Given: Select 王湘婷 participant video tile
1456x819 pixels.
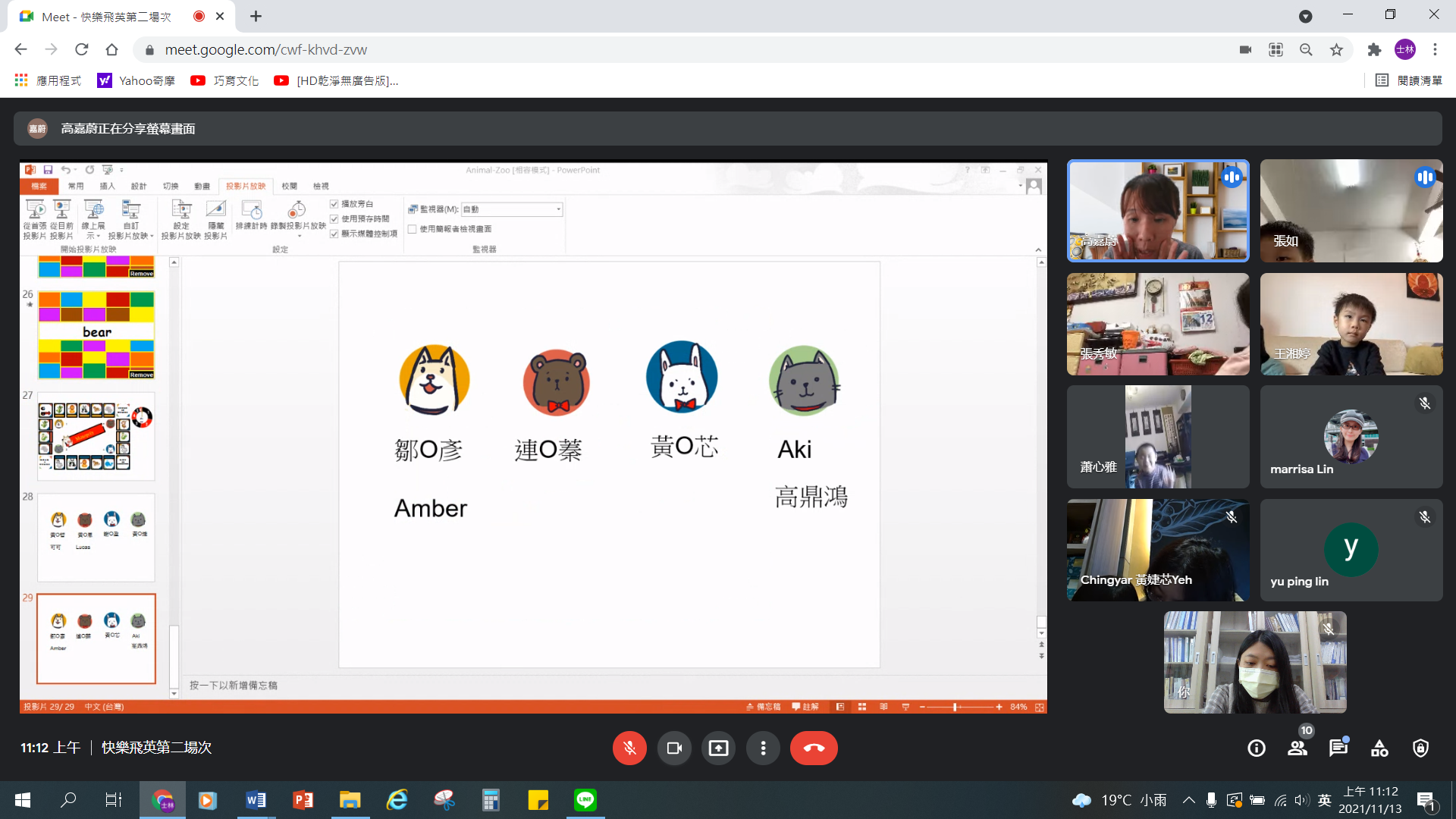Looking at the screenshot, I should pyautogui.click(x=1351, y=325).
